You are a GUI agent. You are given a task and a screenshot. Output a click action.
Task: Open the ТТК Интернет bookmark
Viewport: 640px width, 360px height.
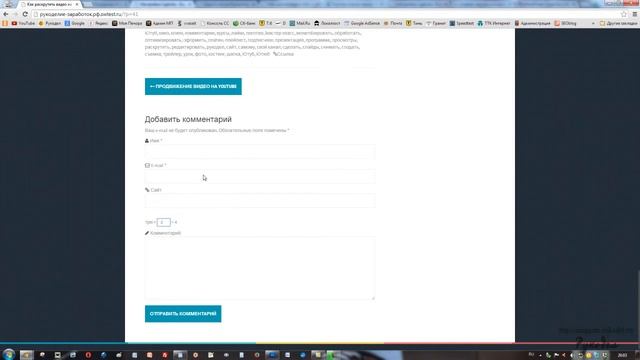coord(494,23)
